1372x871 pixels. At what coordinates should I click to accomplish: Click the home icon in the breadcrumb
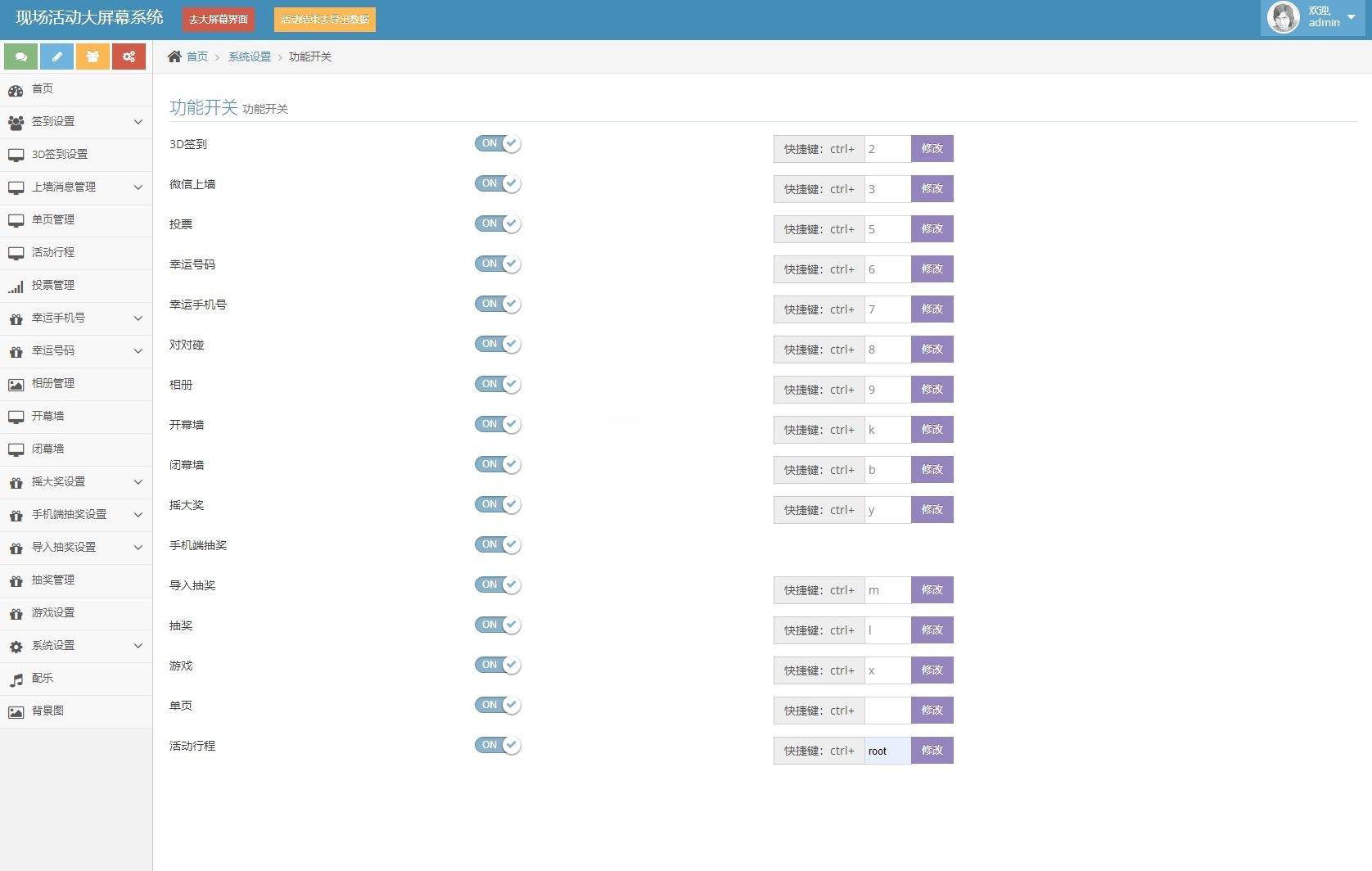pyautogui.click(x=174, y=56)
